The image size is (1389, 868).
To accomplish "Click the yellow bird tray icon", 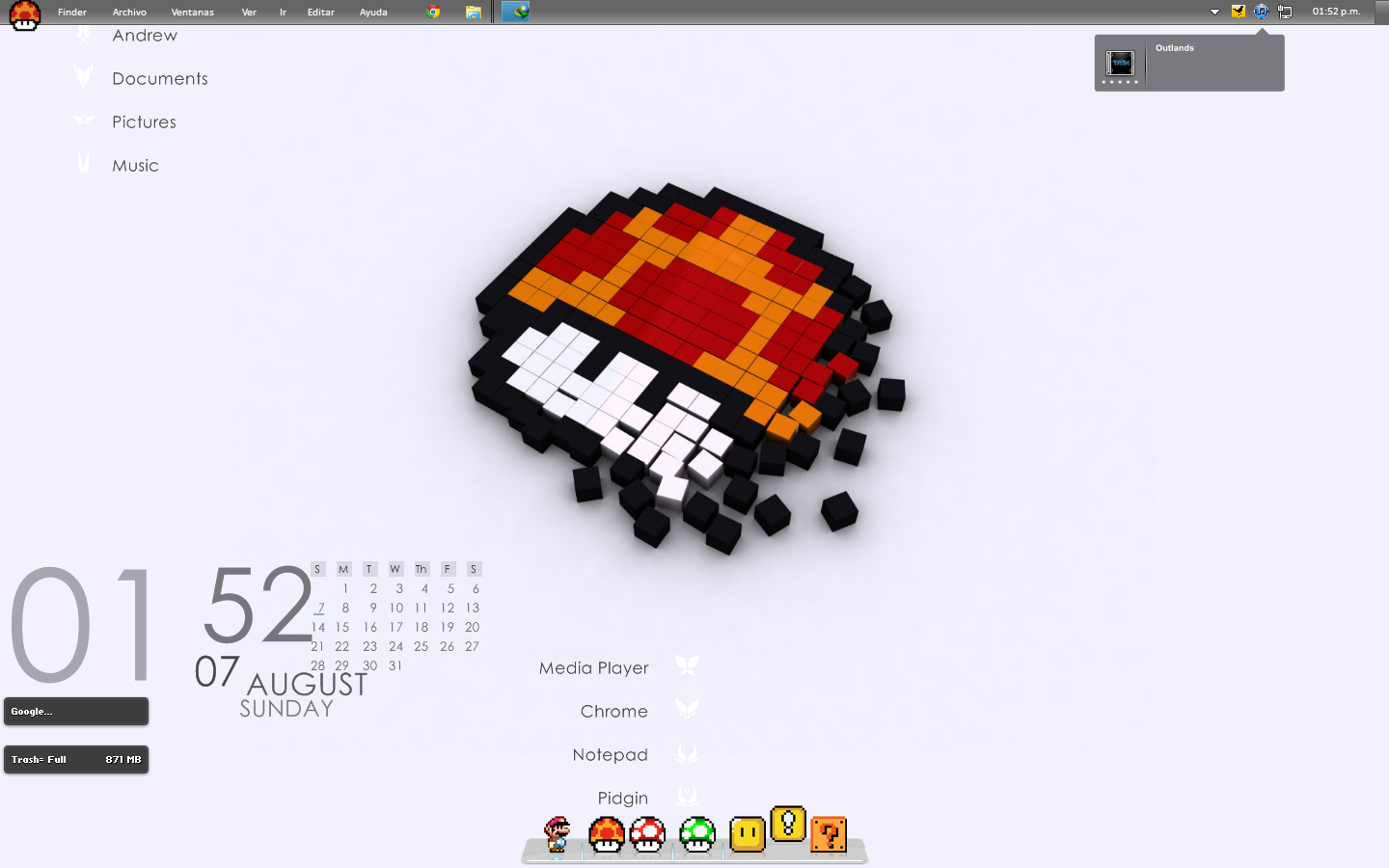I will point(1239,12).
